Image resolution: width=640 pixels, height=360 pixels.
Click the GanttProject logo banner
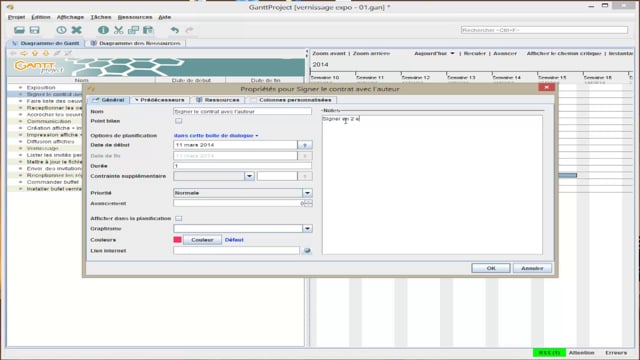156,67
